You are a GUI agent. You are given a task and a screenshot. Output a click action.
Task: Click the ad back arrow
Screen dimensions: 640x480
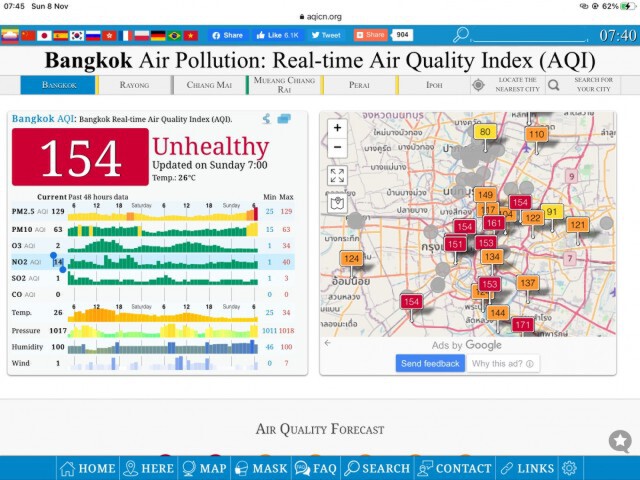click(x=327, y=343)
